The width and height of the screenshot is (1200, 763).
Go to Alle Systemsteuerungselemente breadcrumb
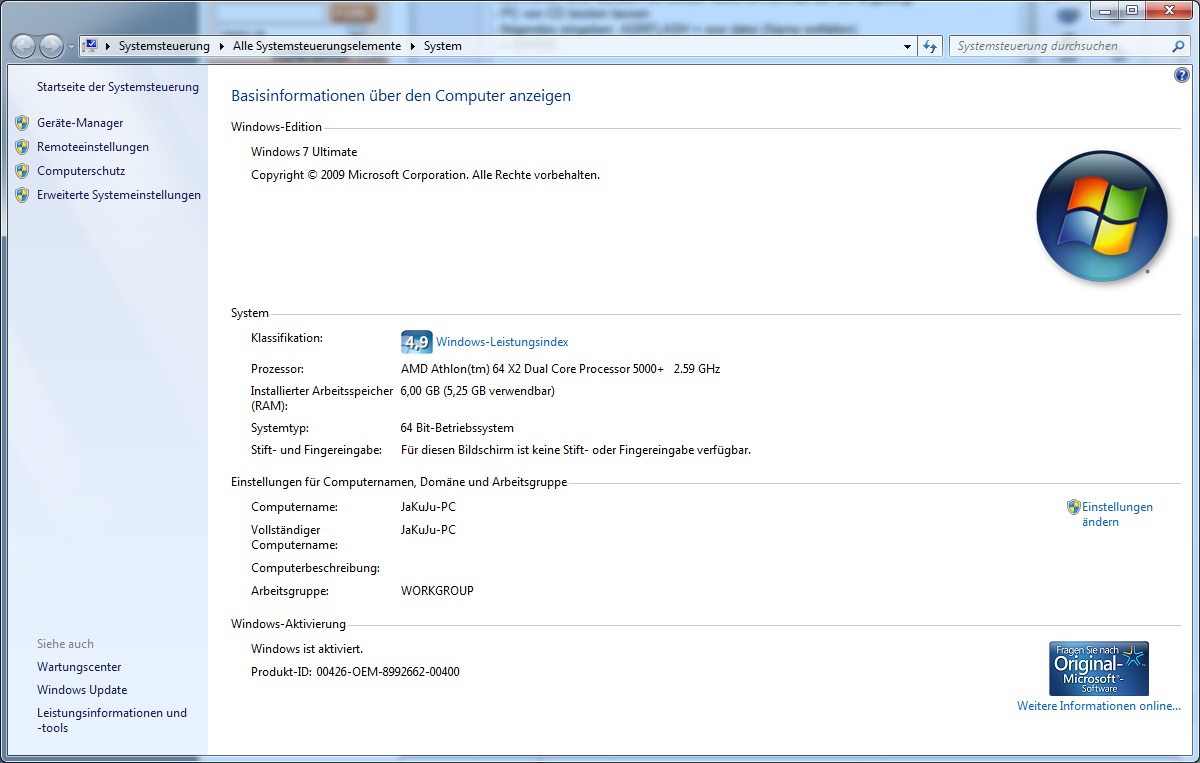(x=317, y=46)
